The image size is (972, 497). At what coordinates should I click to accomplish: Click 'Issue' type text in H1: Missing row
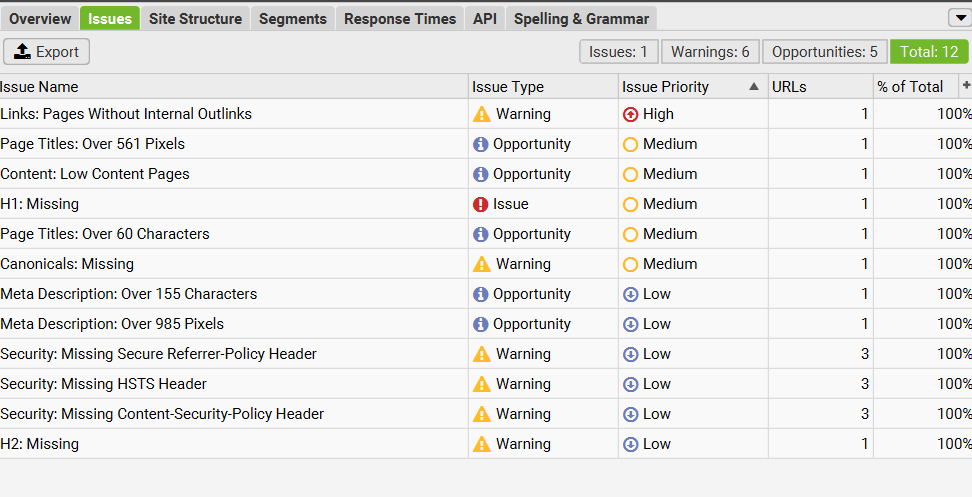click(x=511, y=204)
